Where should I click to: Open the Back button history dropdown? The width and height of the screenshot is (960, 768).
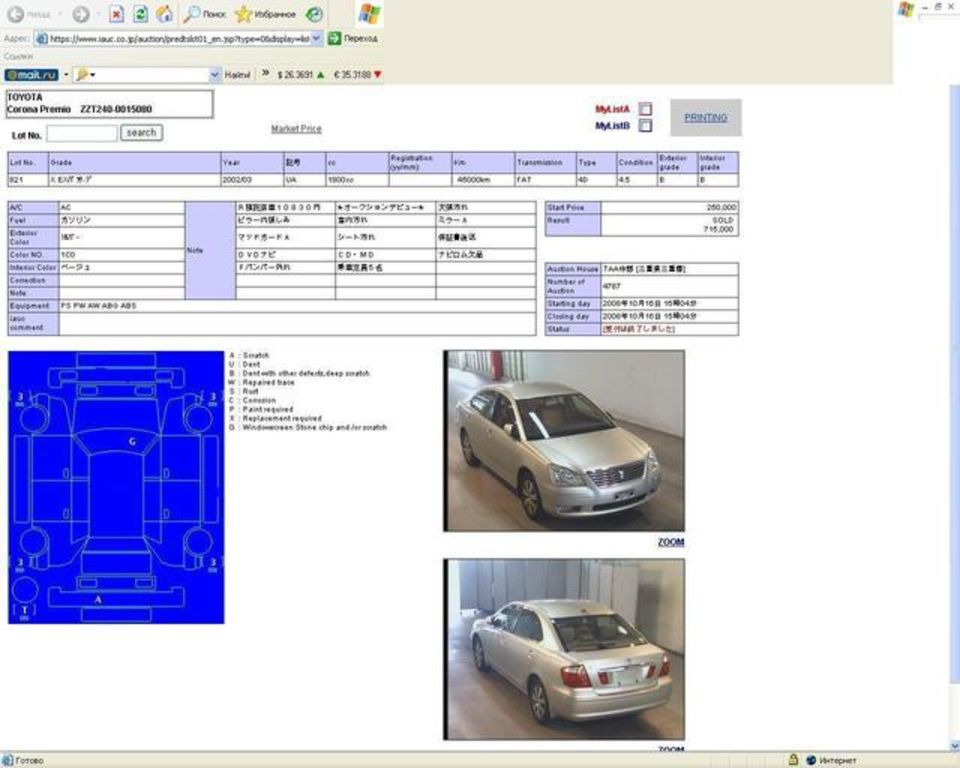point(60,14)
